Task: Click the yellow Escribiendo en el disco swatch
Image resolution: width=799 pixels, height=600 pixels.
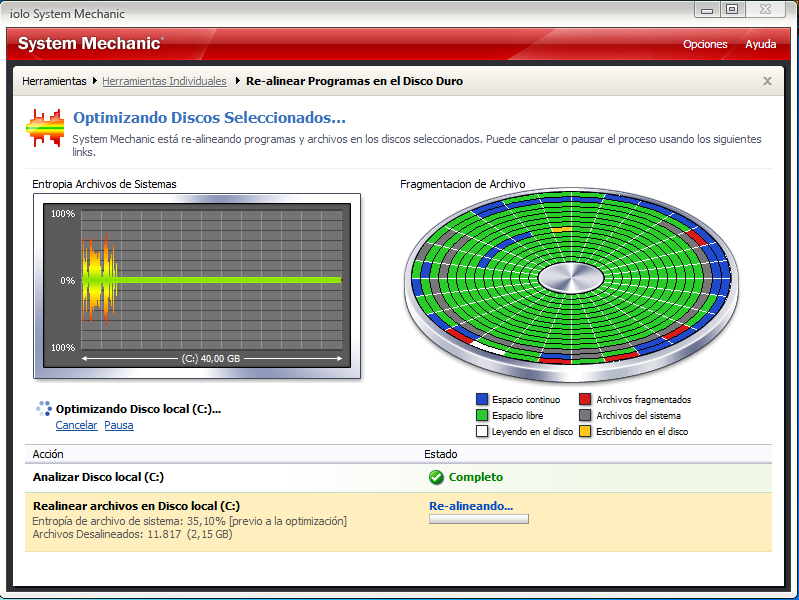Action: (585, 431)
